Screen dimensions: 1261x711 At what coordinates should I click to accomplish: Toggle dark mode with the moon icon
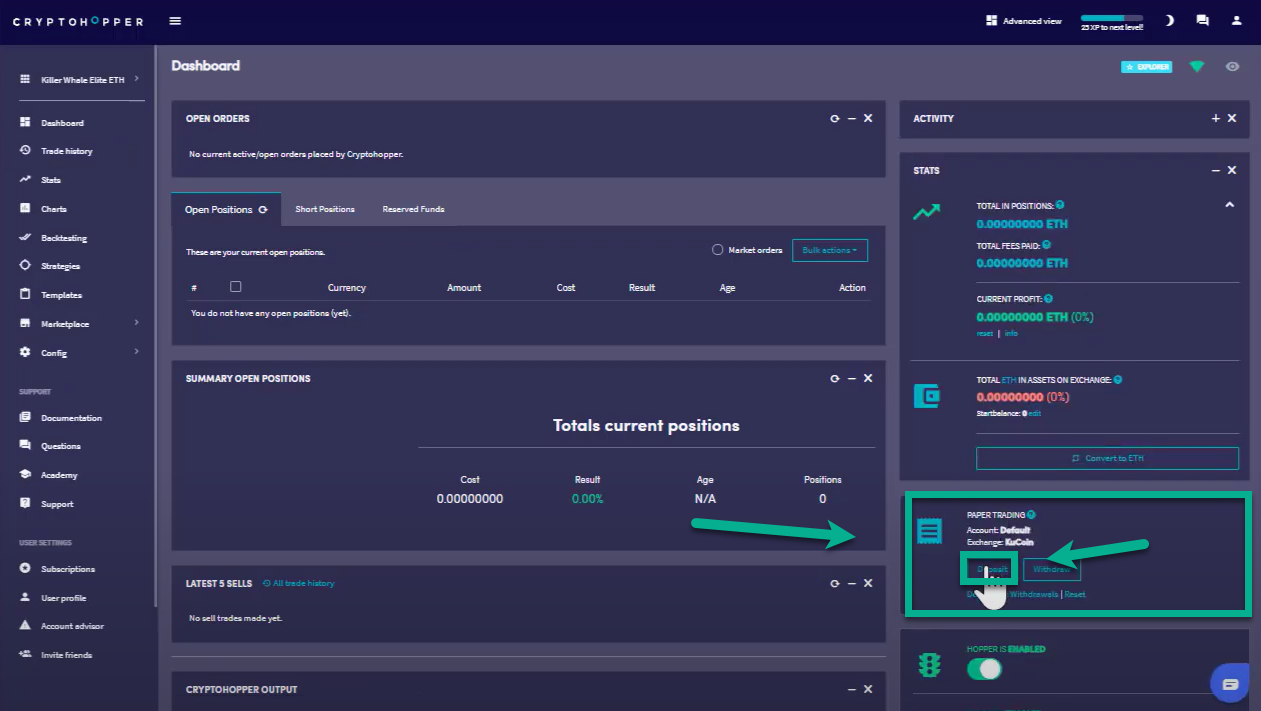tap(1169, 21)
